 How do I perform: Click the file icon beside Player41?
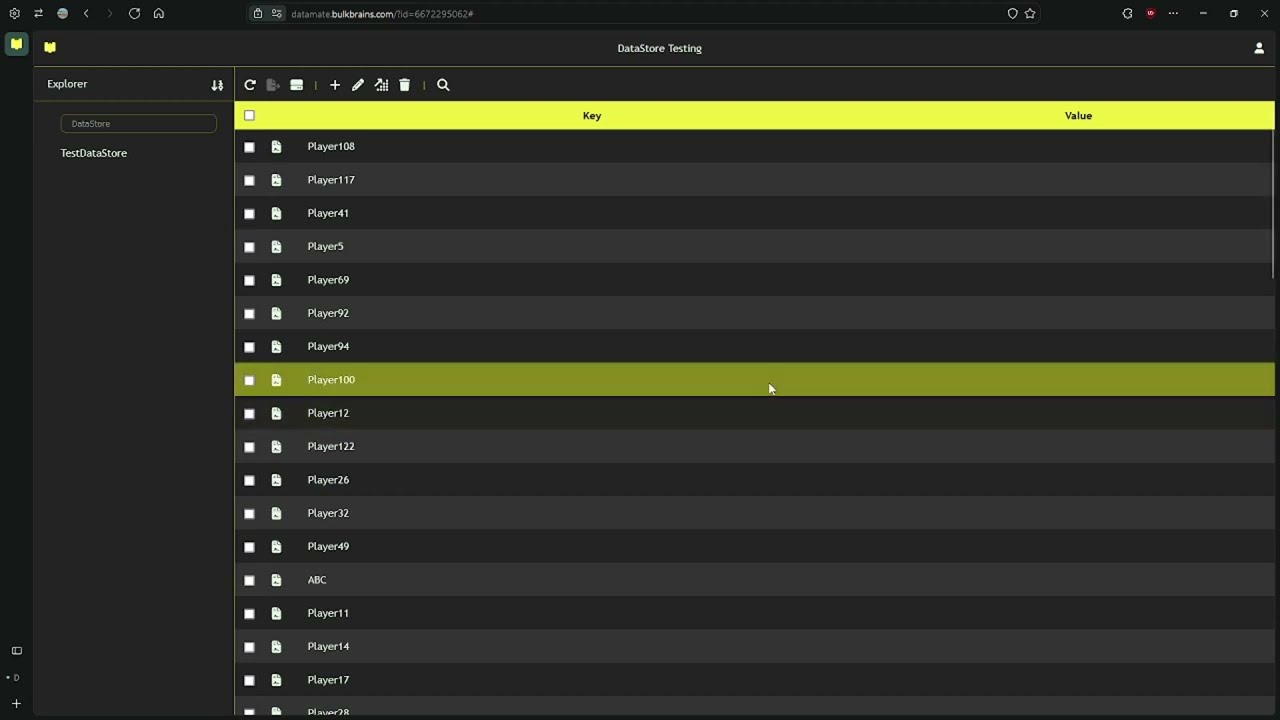[276, 214]
